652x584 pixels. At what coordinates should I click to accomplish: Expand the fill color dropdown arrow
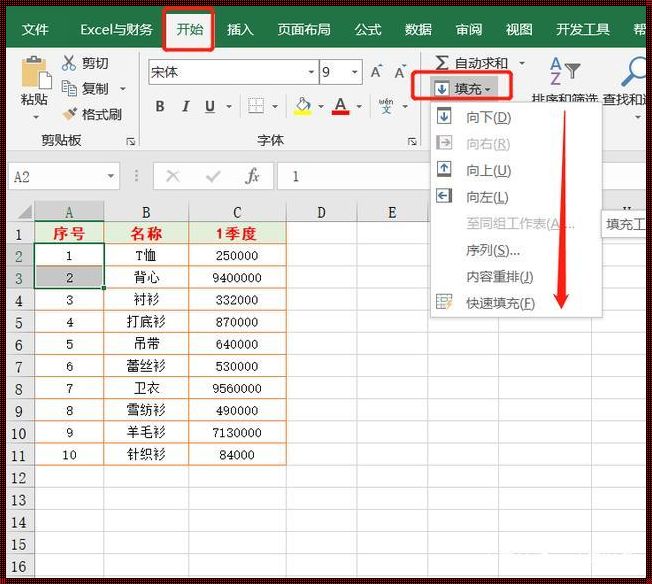321,106
